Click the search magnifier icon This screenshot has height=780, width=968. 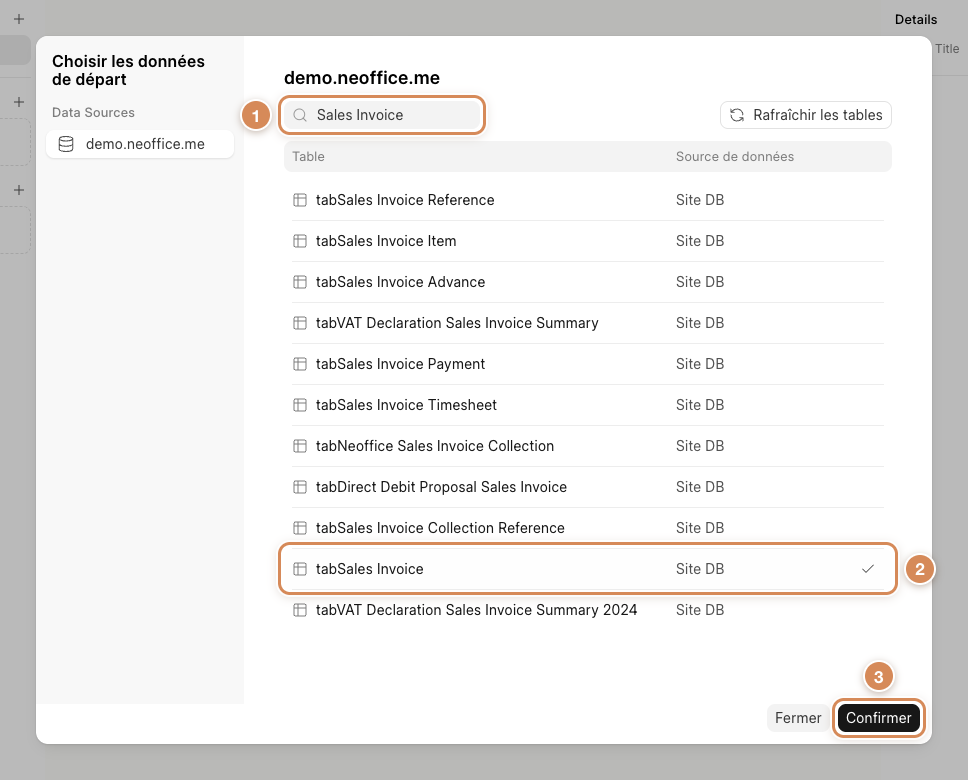[x=300, y=115]
